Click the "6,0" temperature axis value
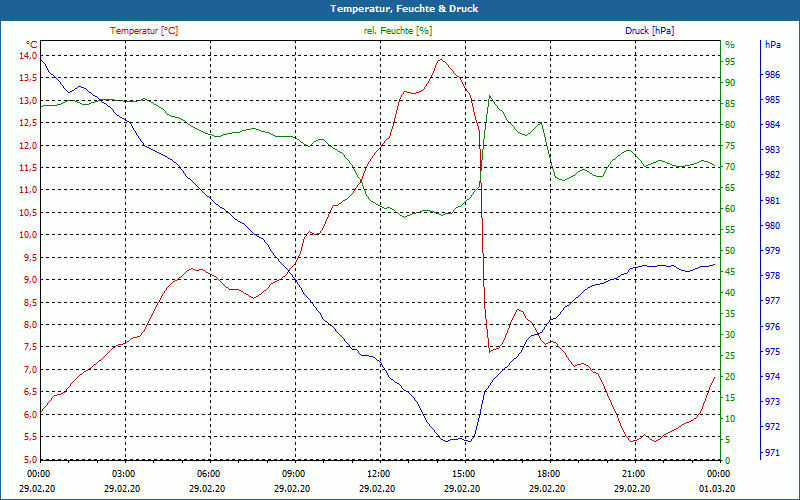800x500 pixels. pos(31,415)
